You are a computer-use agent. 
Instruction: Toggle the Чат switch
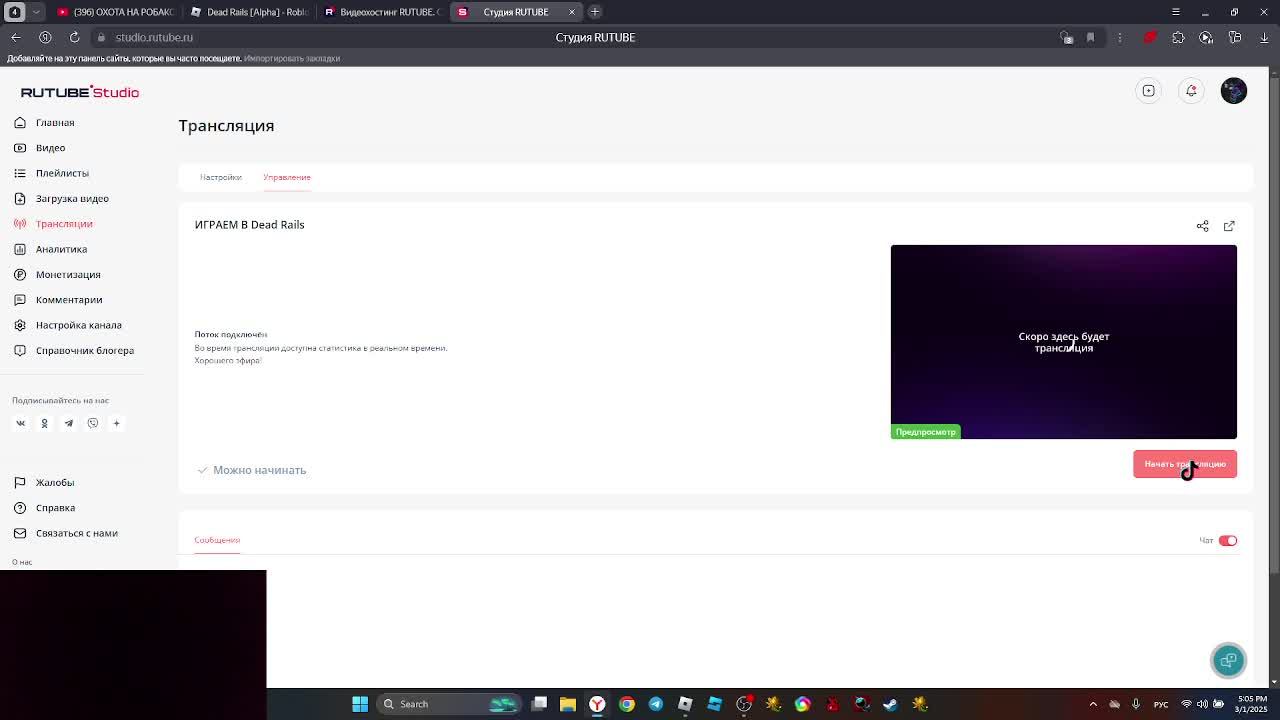pyautogui.click(x=1228, y=541)
